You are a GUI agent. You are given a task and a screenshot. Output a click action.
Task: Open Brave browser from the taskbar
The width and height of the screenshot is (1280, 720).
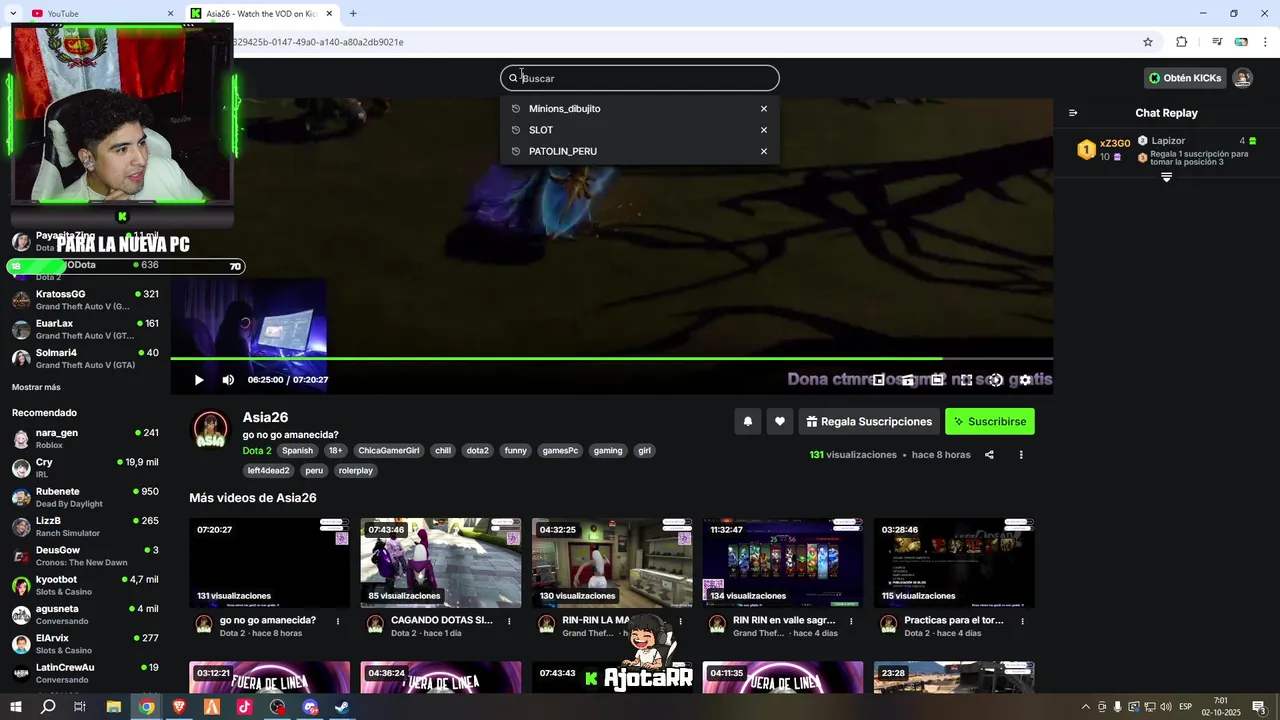(179, 707)
